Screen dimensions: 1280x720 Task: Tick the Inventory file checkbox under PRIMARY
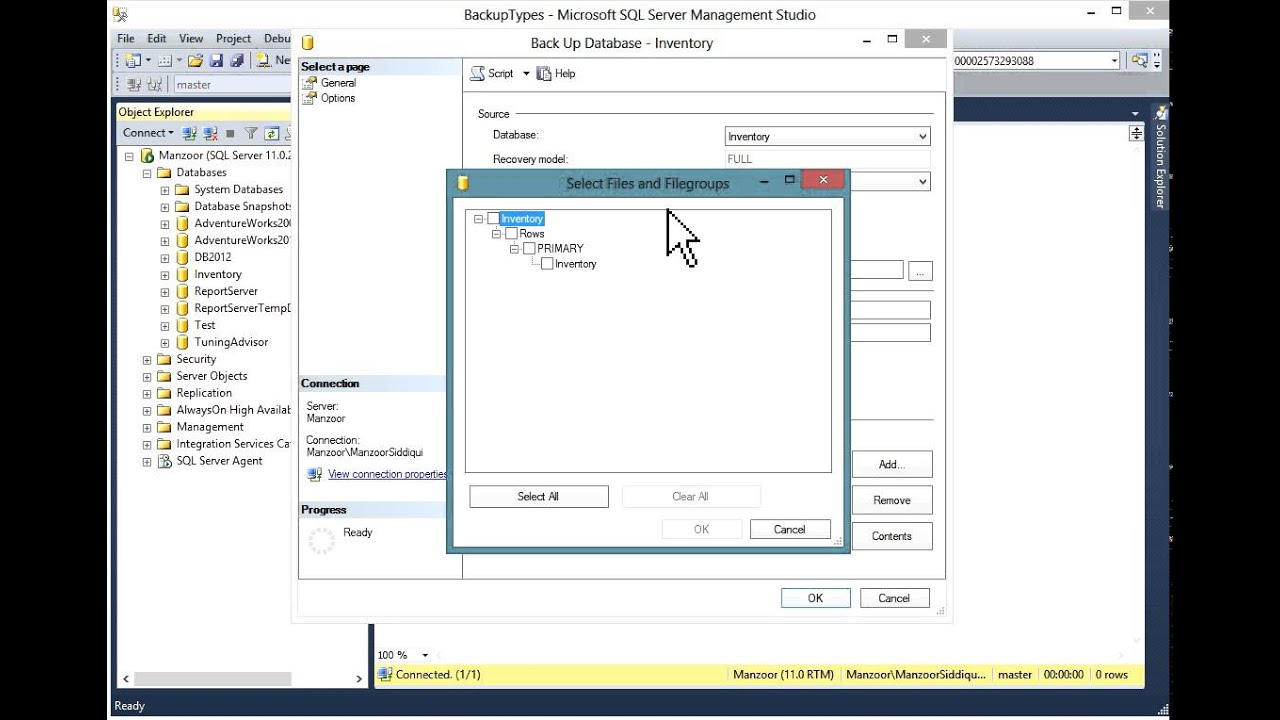[547, 264]
